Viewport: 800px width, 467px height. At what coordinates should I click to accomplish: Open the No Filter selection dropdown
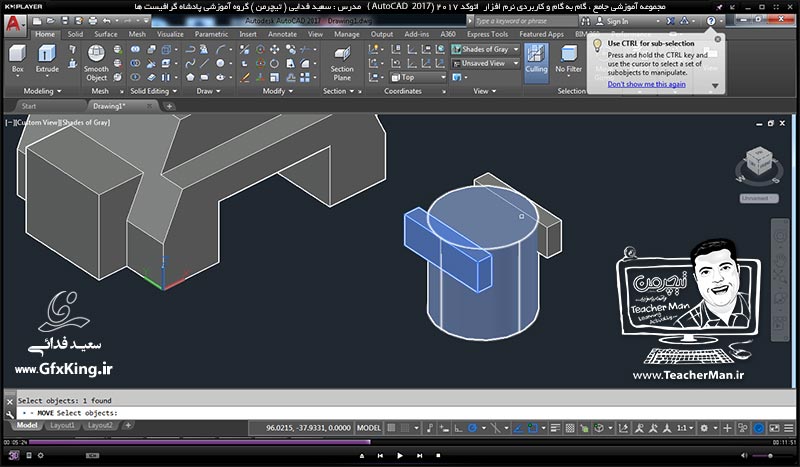[568, 62]
